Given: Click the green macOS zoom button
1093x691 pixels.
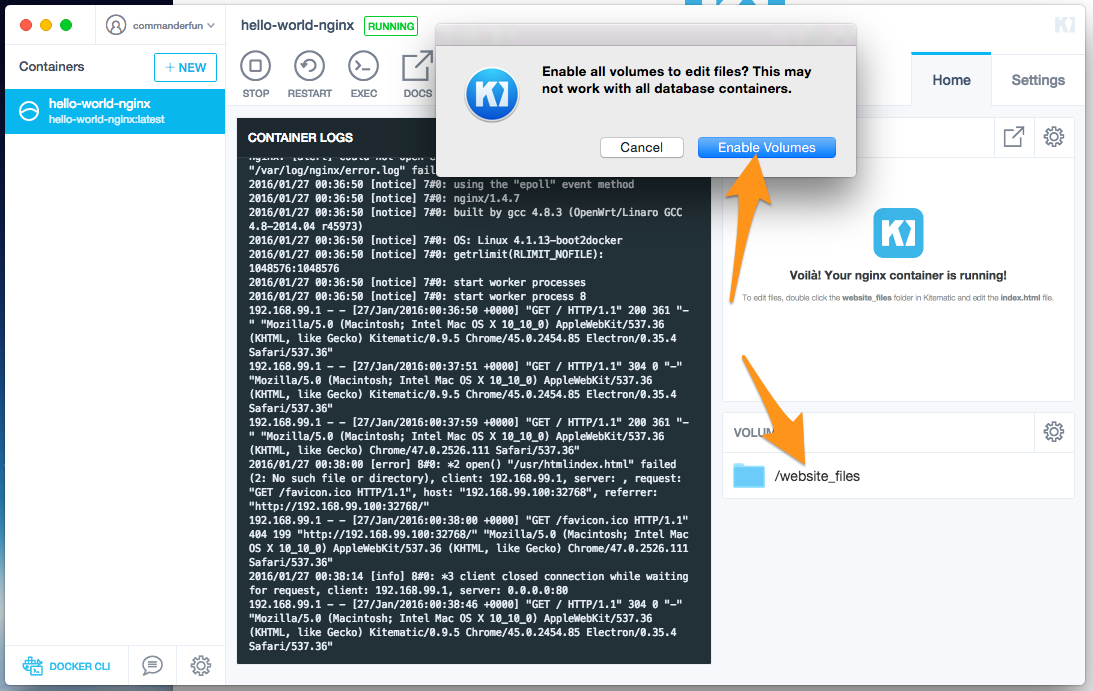Looking at the screenshot, I should click(66, 25).
